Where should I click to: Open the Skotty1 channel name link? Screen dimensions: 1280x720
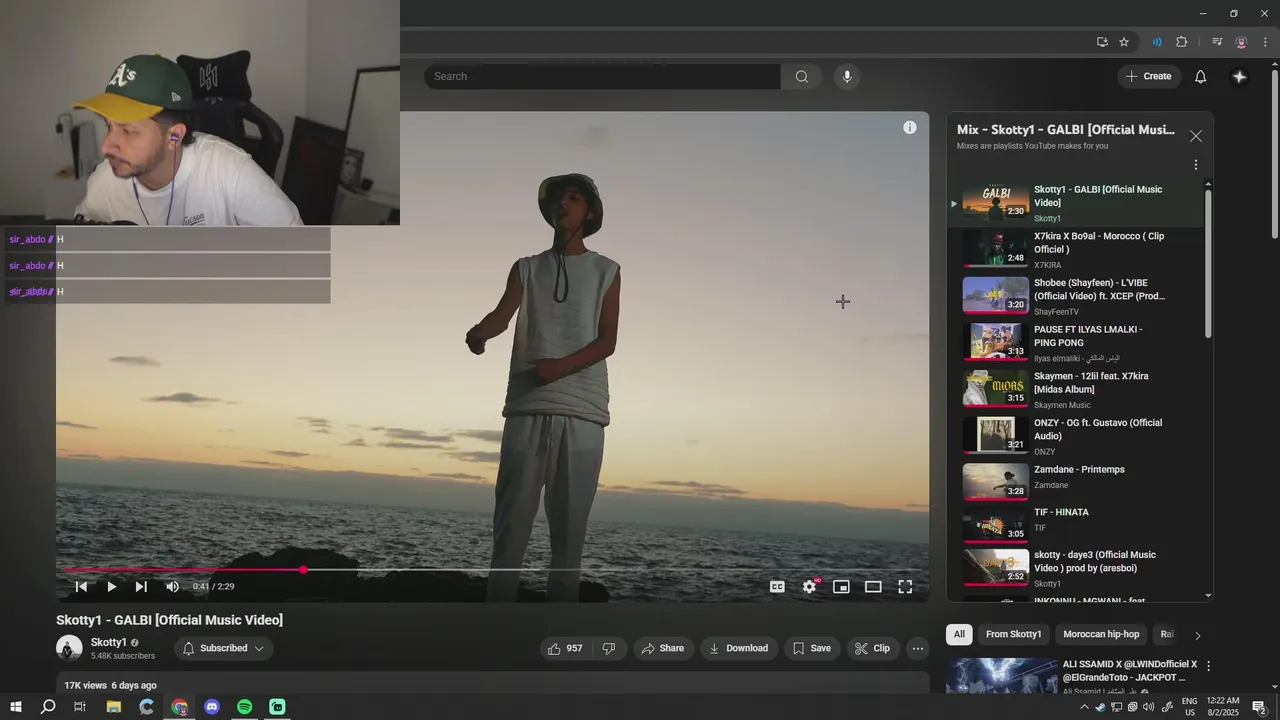pyautogui.click(x=109, y=642)
